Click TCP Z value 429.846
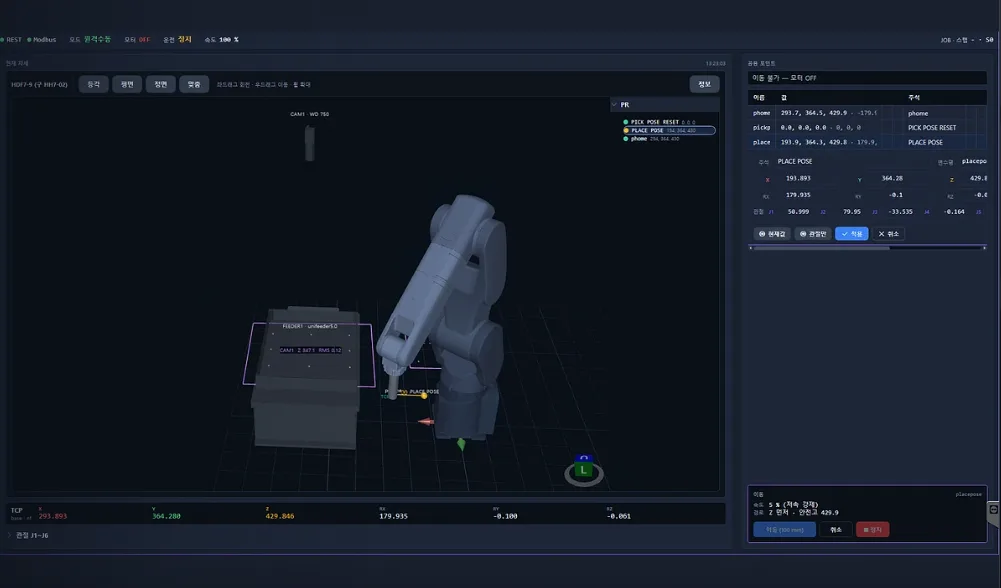 280,516
